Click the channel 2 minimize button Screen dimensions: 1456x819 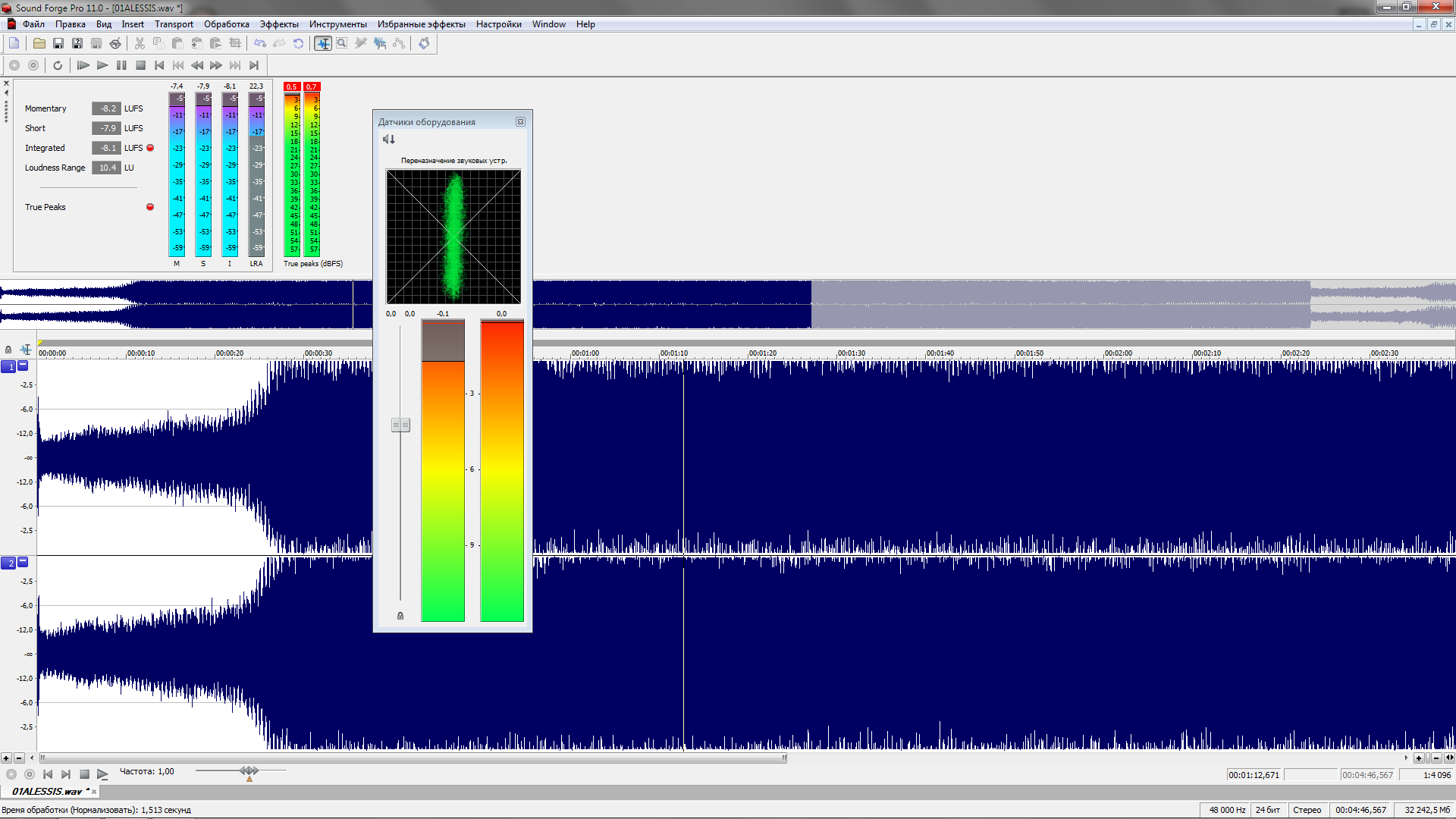24,562
